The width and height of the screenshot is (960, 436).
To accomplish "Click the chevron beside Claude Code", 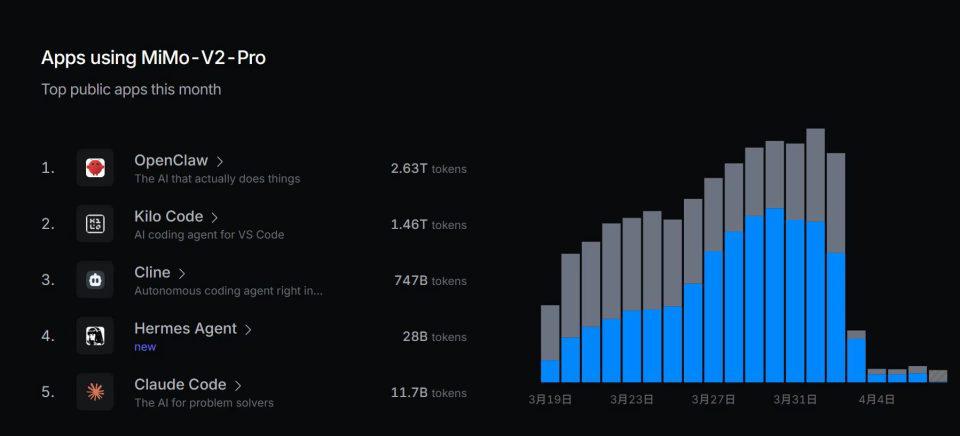I will point(239,385).
